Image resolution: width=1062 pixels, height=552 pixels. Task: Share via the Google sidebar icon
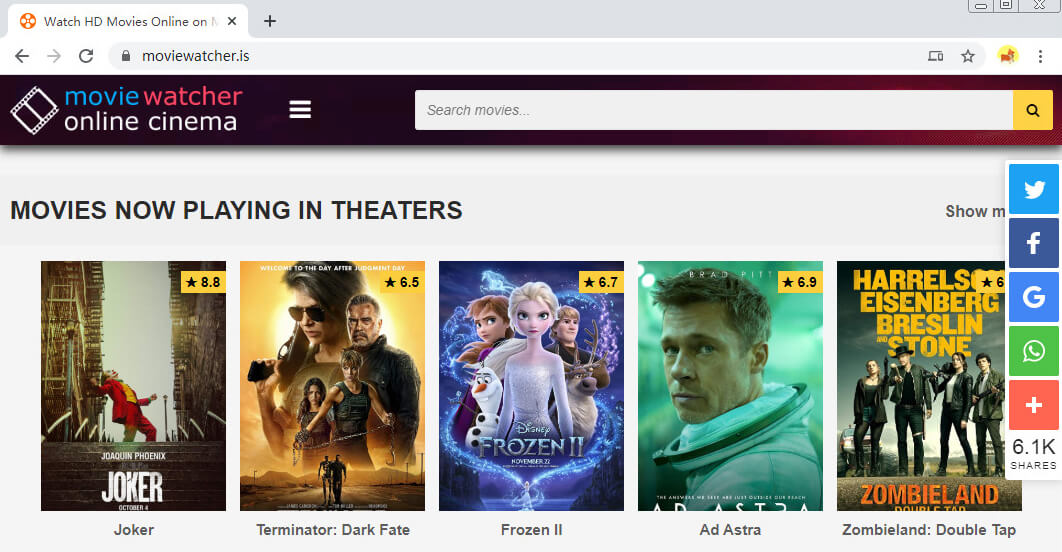coord(1034,297)
